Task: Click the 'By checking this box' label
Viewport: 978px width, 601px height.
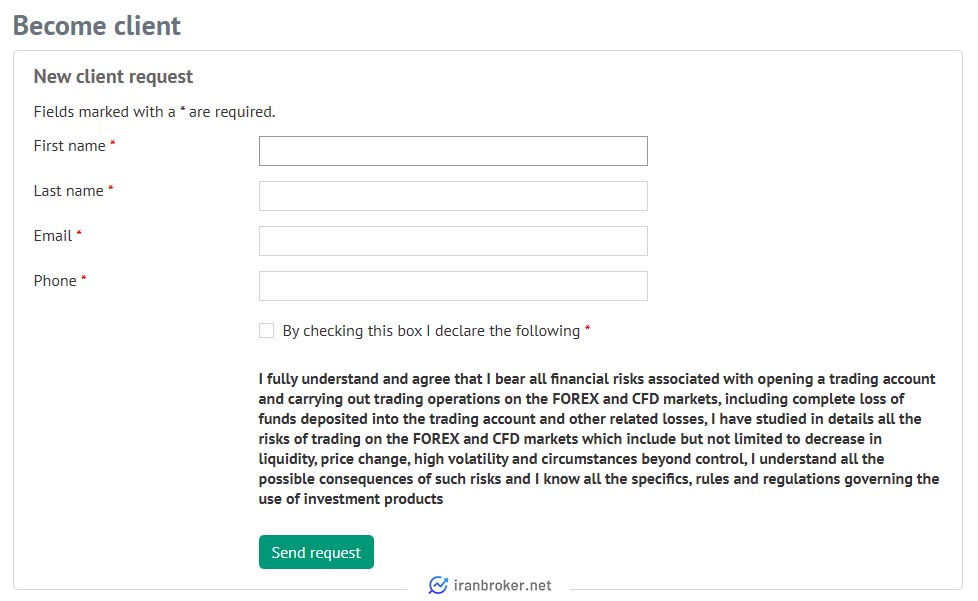Action: pos(431,330)
